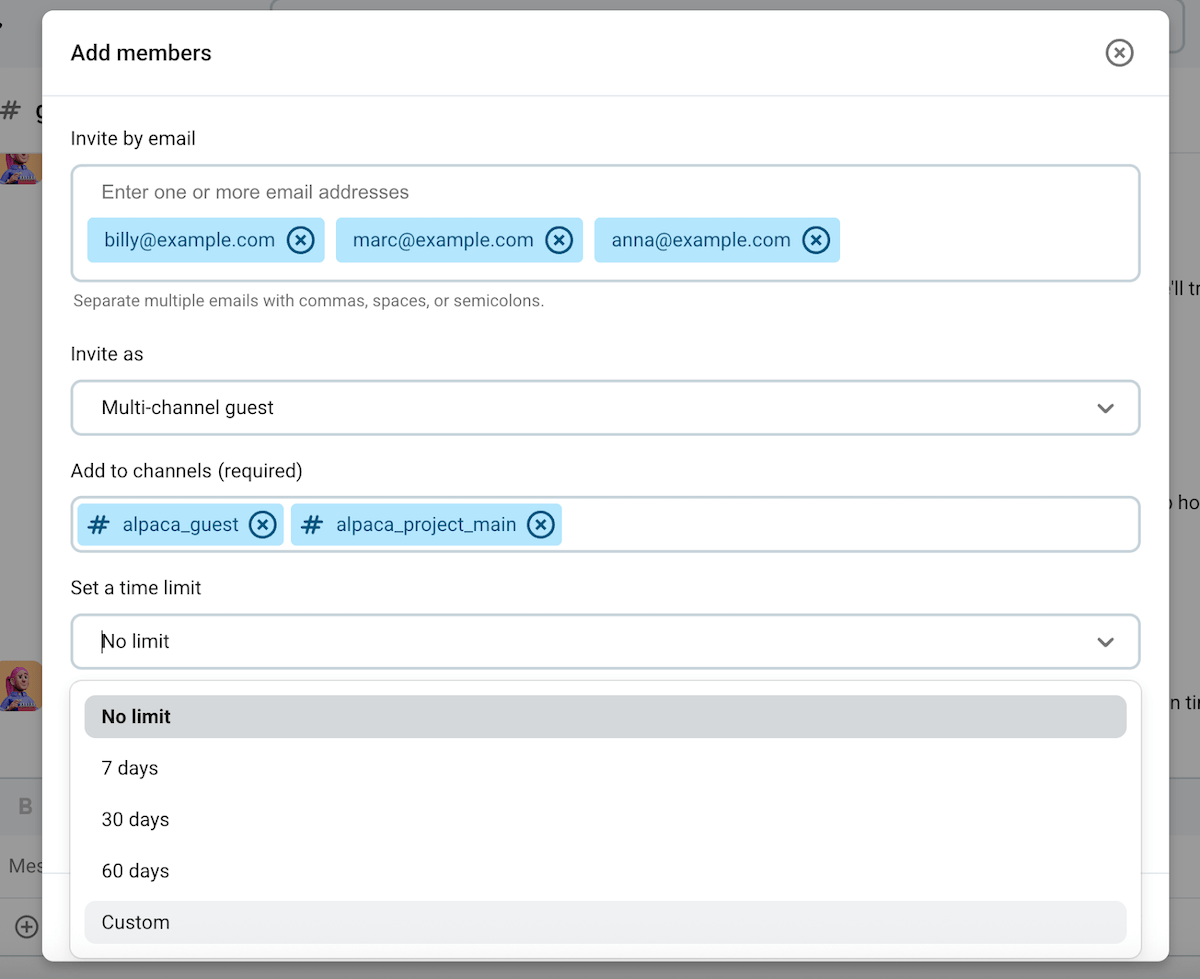1200x979 pixels.
Task: Close the Add members dialog
Action: (1119, 53)
